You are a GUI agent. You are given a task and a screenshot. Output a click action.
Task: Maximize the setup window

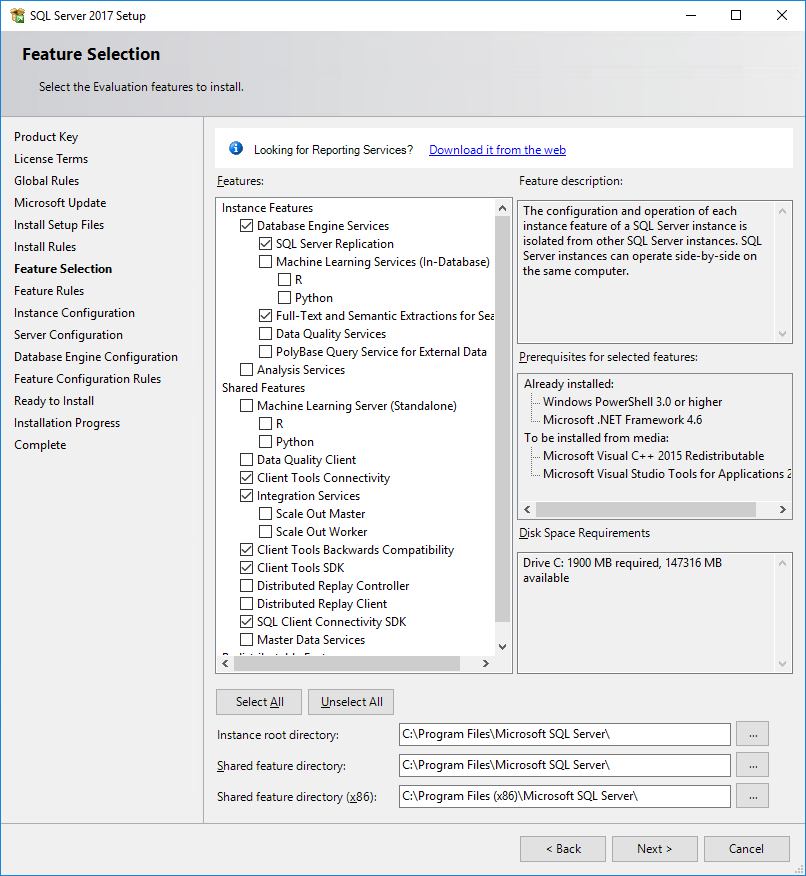pyautogui.click(x=736, y=15)
